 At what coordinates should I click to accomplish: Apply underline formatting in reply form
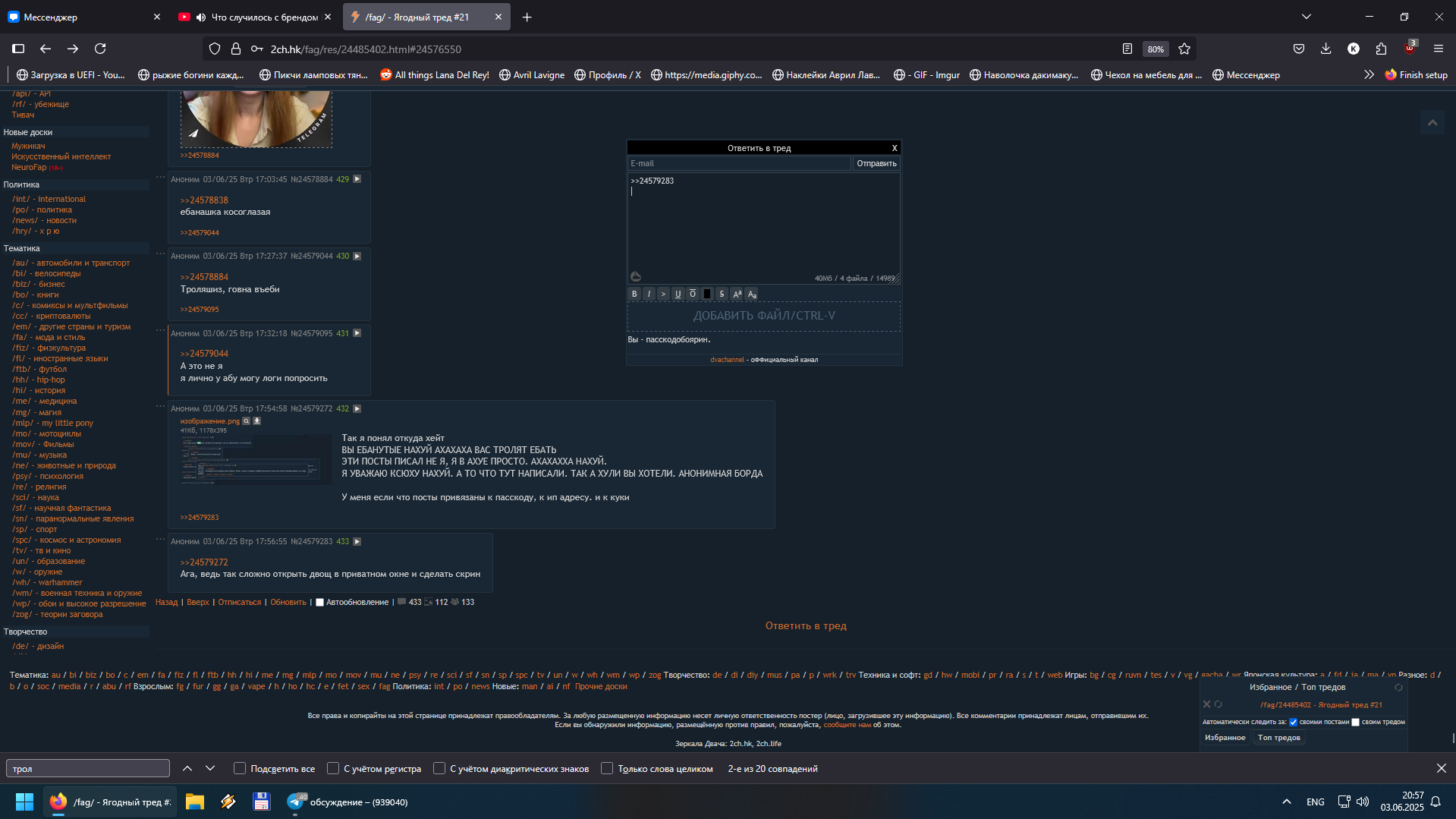[678, 294]
